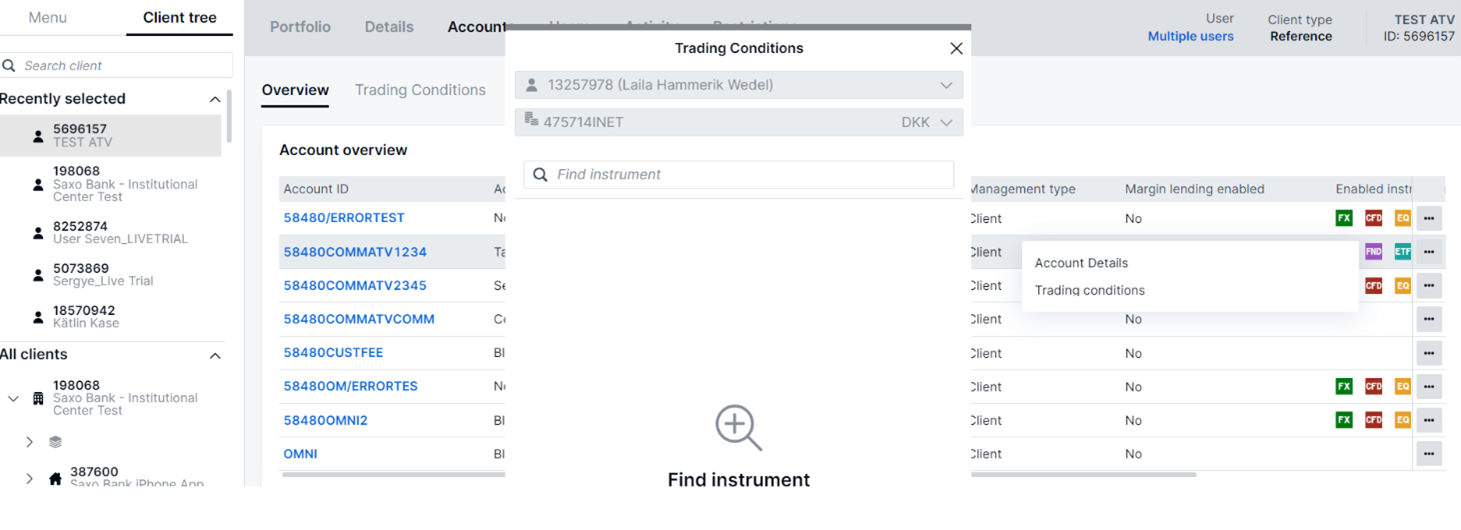Click the Multiple users link
Viewport: 1461px width, 530px height.
coord(1190,36)
